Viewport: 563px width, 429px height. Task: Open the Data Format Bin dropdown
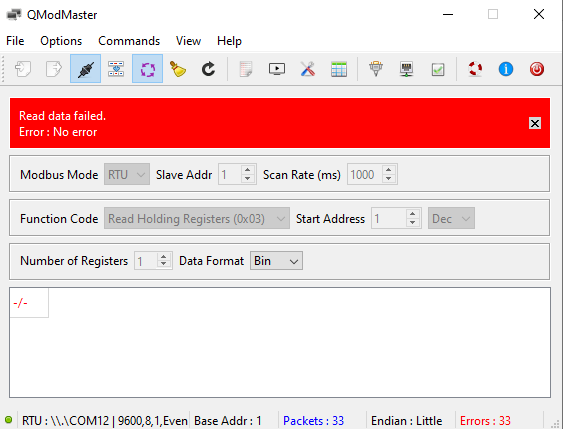tap(276, 261)
